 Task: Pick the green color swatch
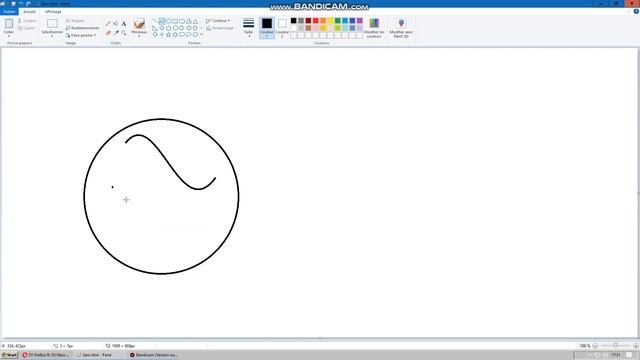[x=338, y=21]
